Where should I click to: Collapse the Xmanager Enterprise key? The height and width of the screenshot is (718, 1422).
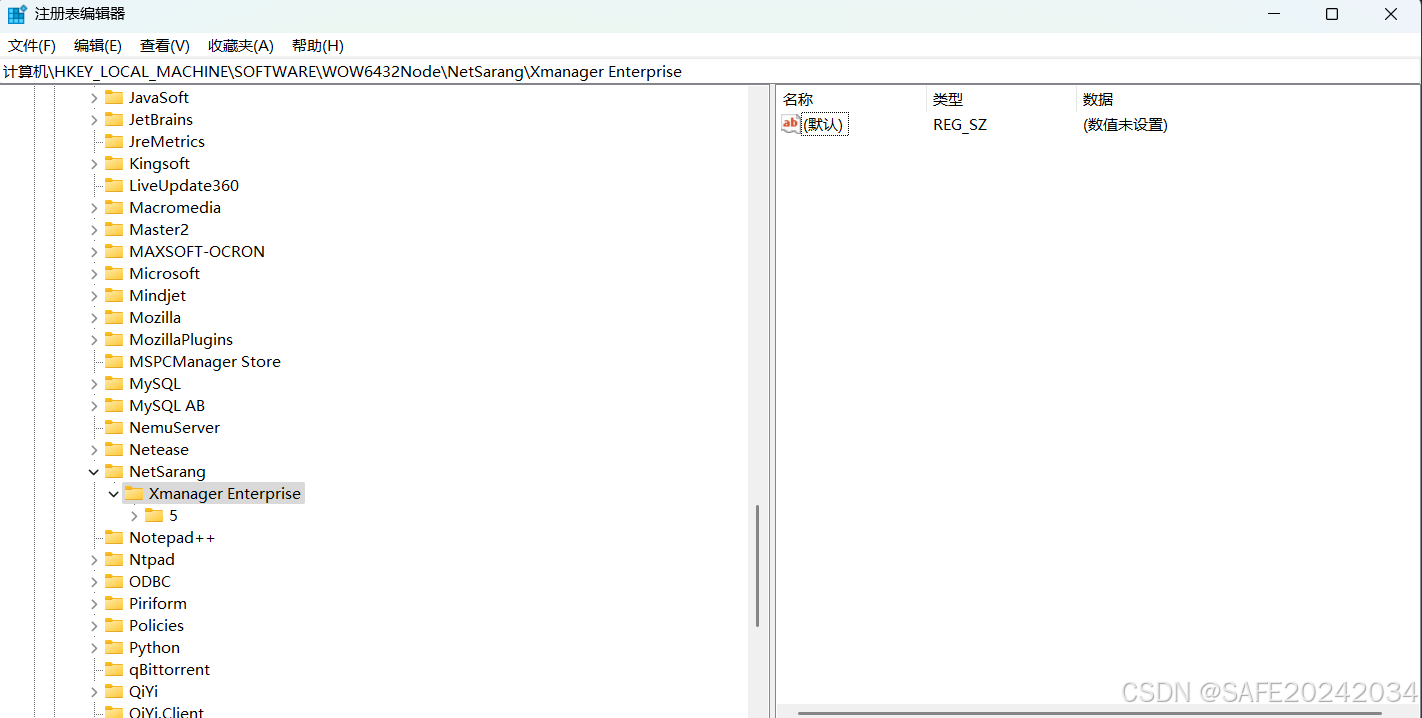(114, 493)
